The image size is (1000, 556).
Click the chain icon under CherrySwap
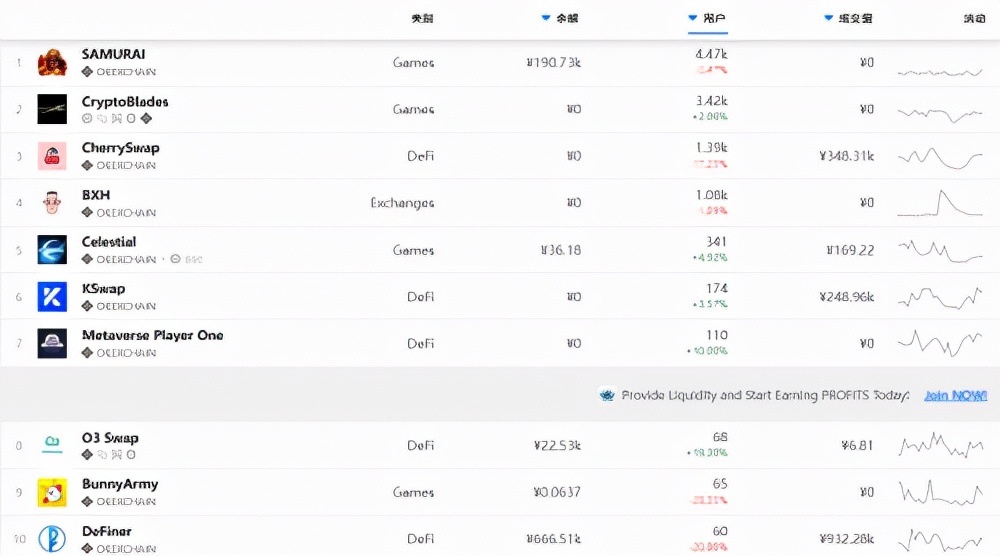pyautogui.click(x=87, y=165)
